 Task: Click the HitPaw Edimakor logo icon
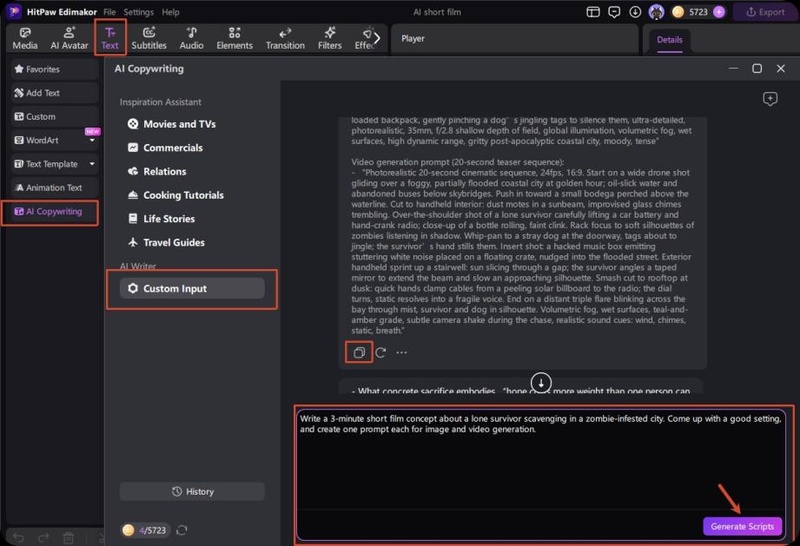(x=14, y=11)
